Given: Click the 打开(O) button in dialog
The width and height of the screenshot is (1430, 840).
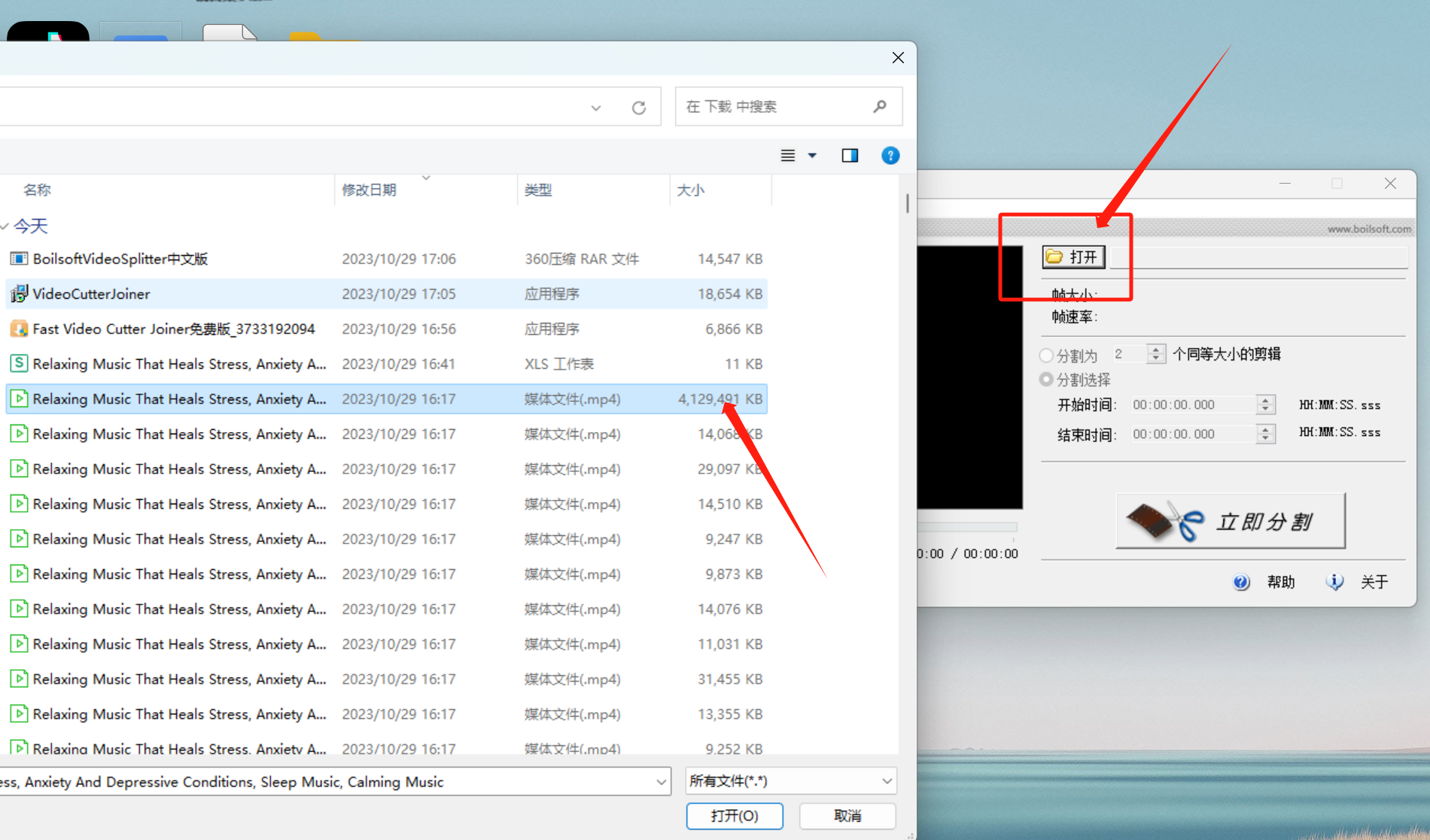Looking at the screenshot, I should 735,816.
